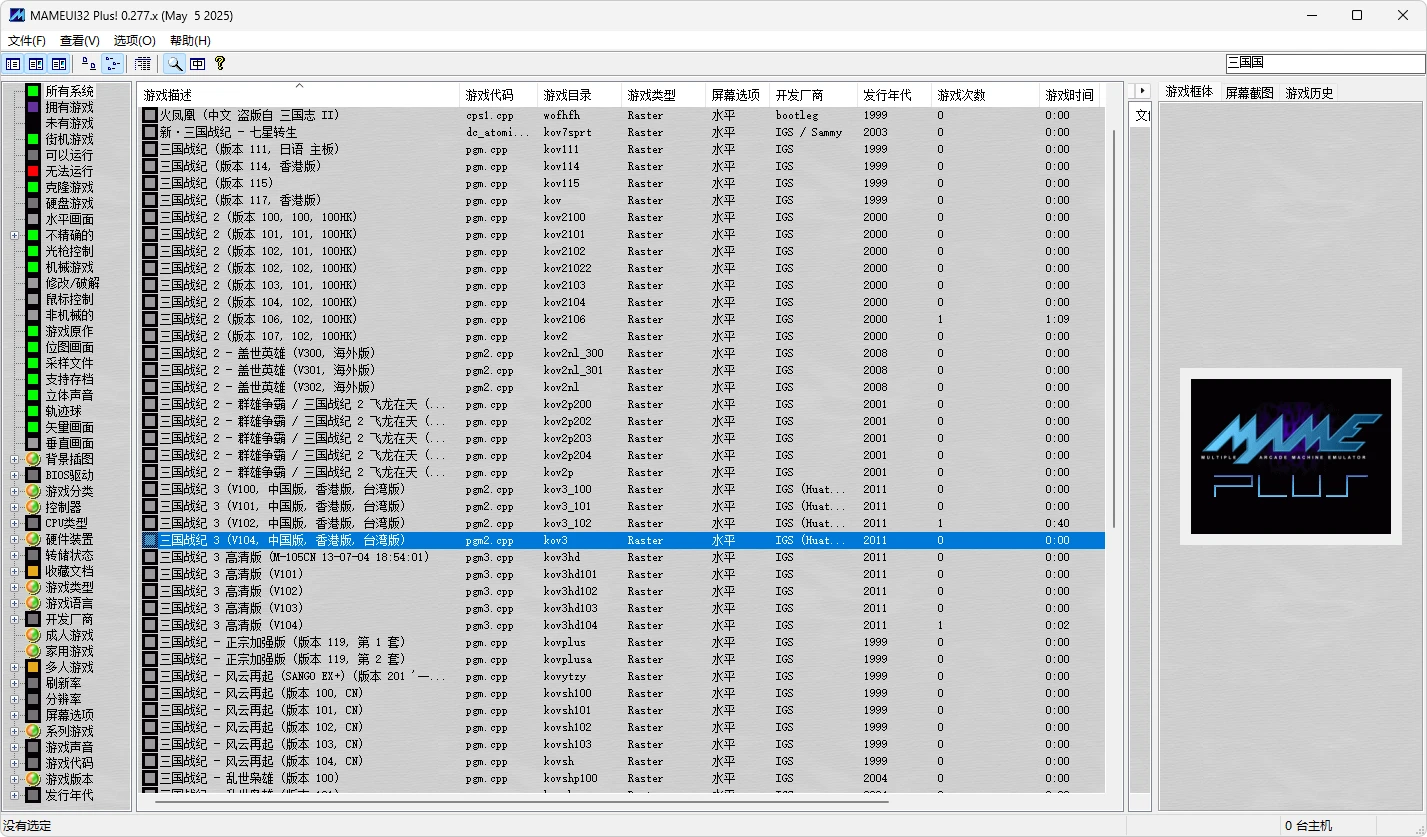Toggle the grouped tree view toolbar button

pos(112,64)
